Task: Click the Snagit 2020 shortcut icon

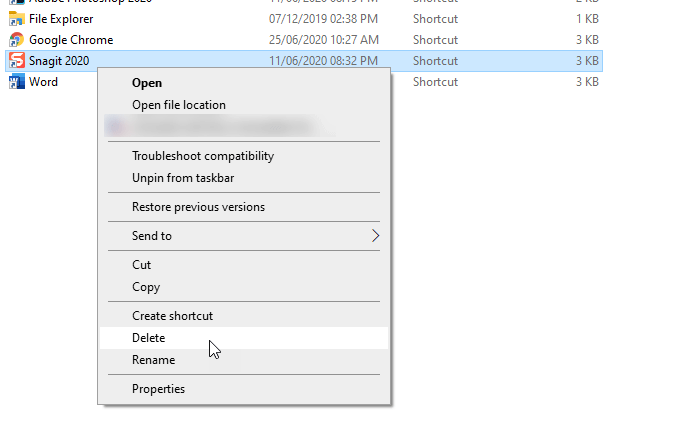Action: (x=16, y=61)
